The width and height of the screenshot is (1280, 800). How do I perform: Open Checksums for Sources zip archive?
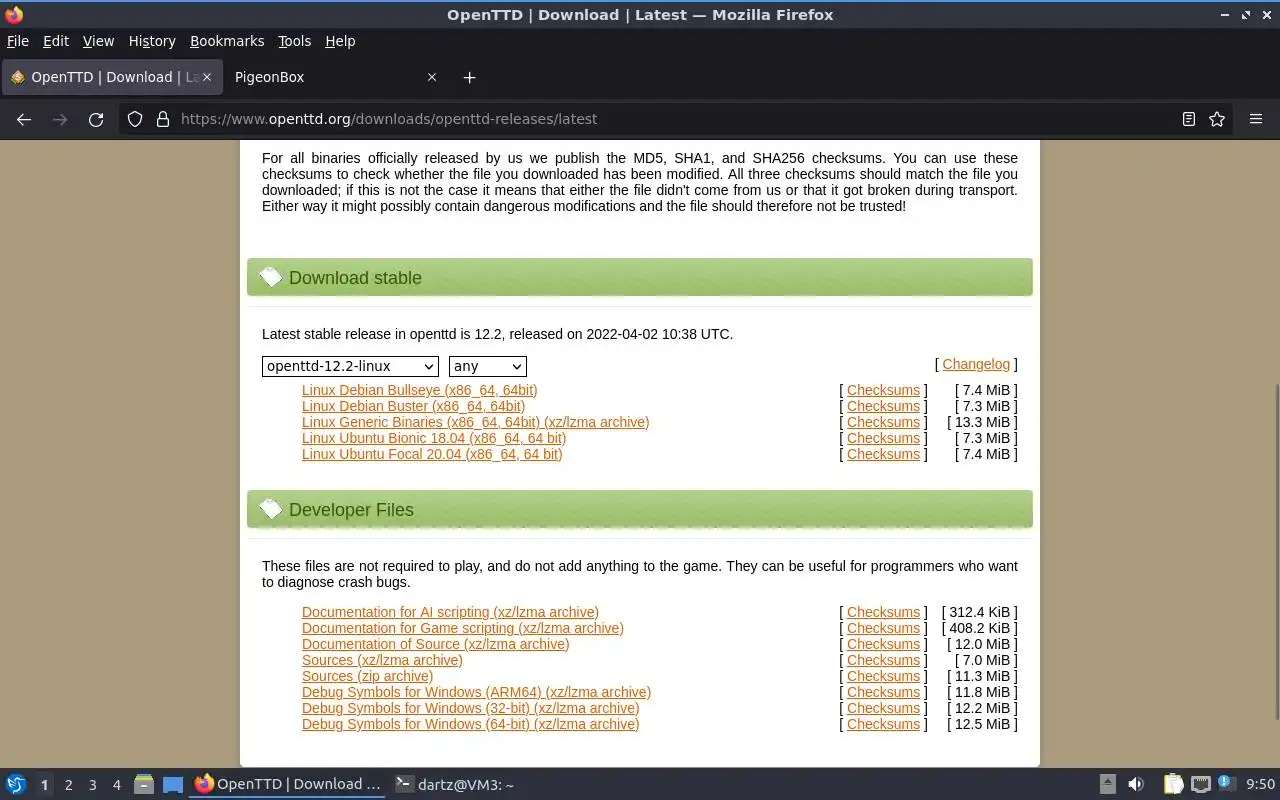tap(883, 676)
